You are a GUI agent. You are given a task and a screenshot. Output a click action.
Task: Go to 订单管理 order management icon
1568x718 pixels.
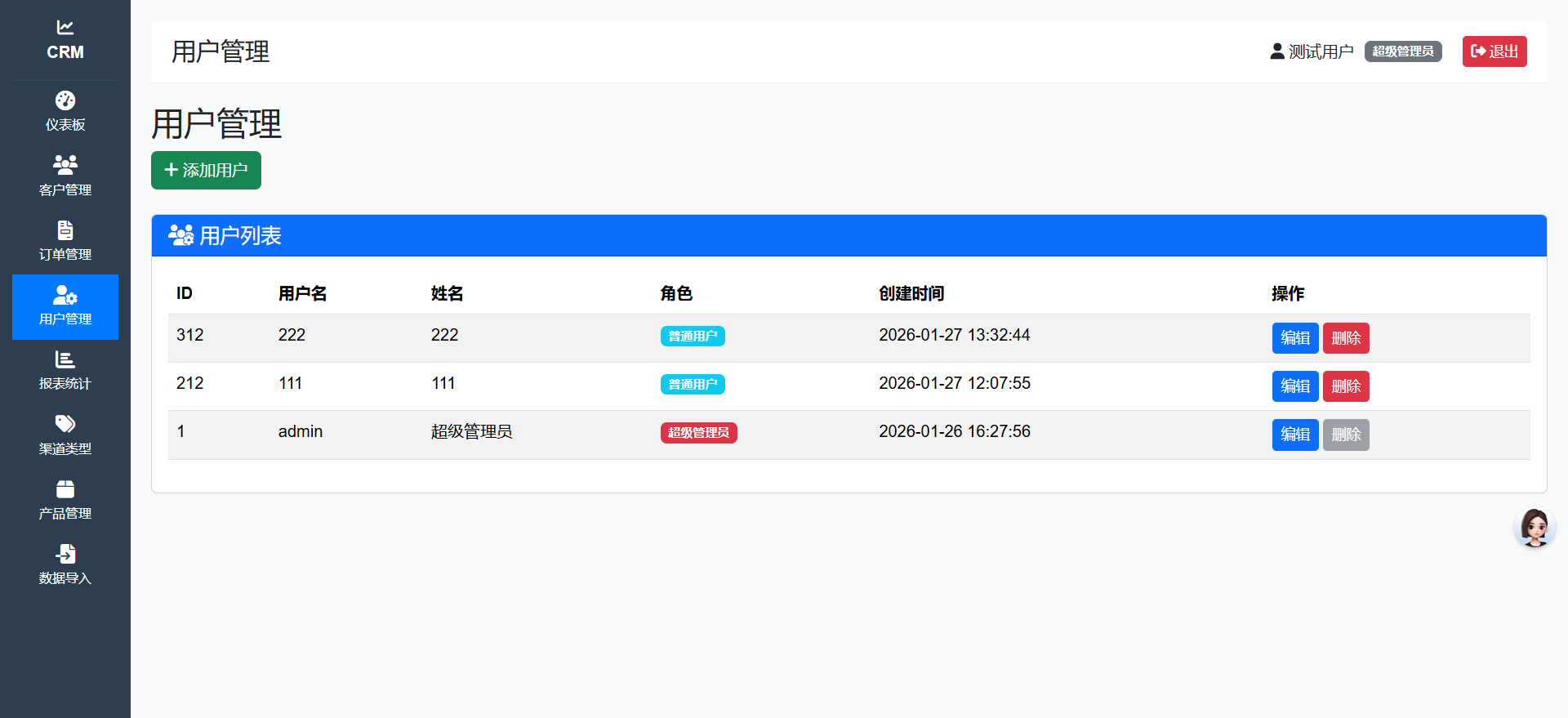(x=65, y=230)
